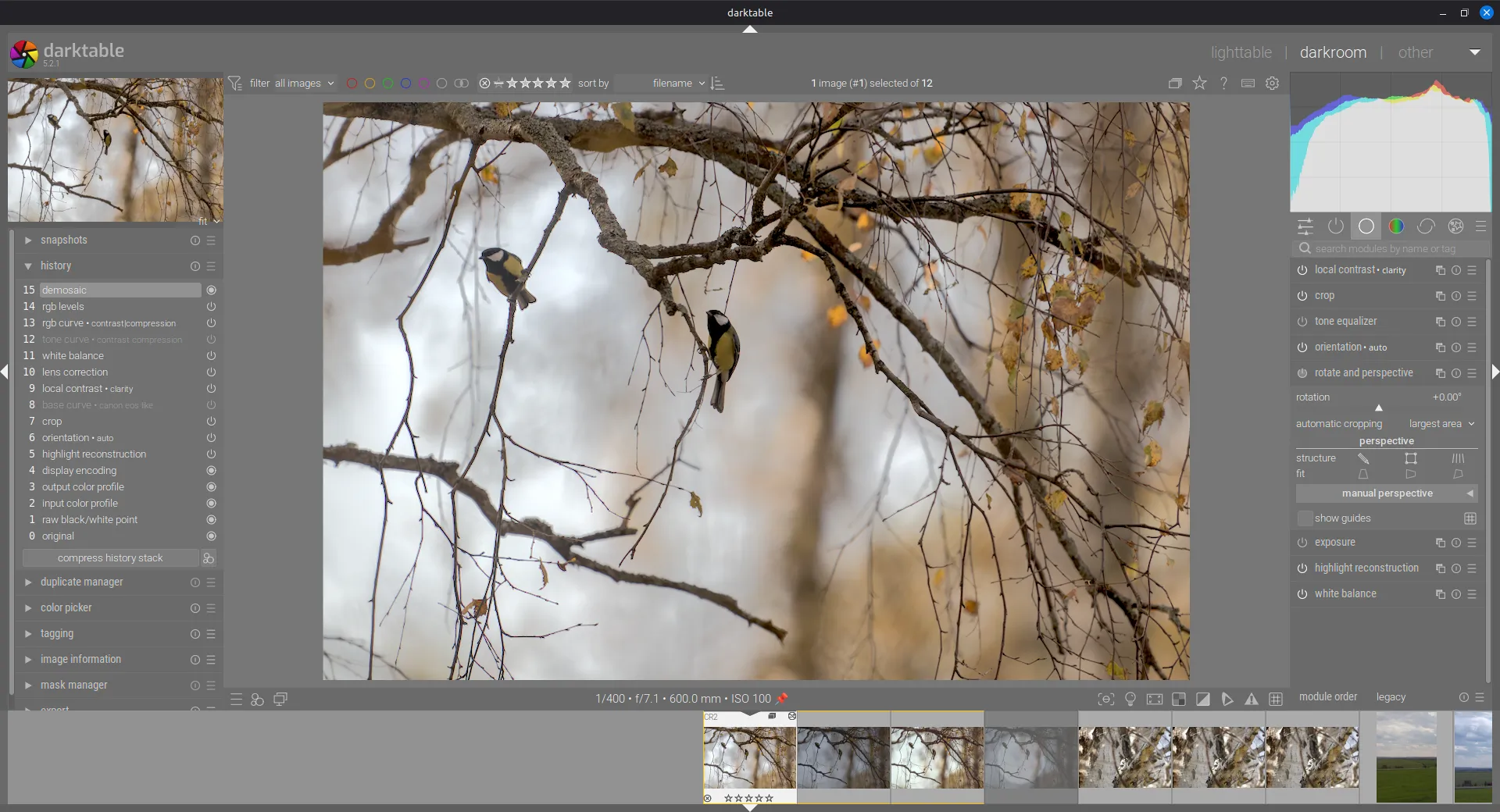This screenshot has height=812, width=1500.
Task: Toggle the local contrast module off
Action: point(1302,270)
